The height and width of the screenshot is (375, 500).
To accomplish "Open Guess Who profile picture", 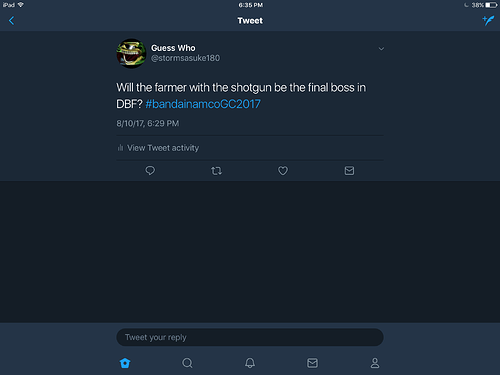I will click(x=131, y=53).
